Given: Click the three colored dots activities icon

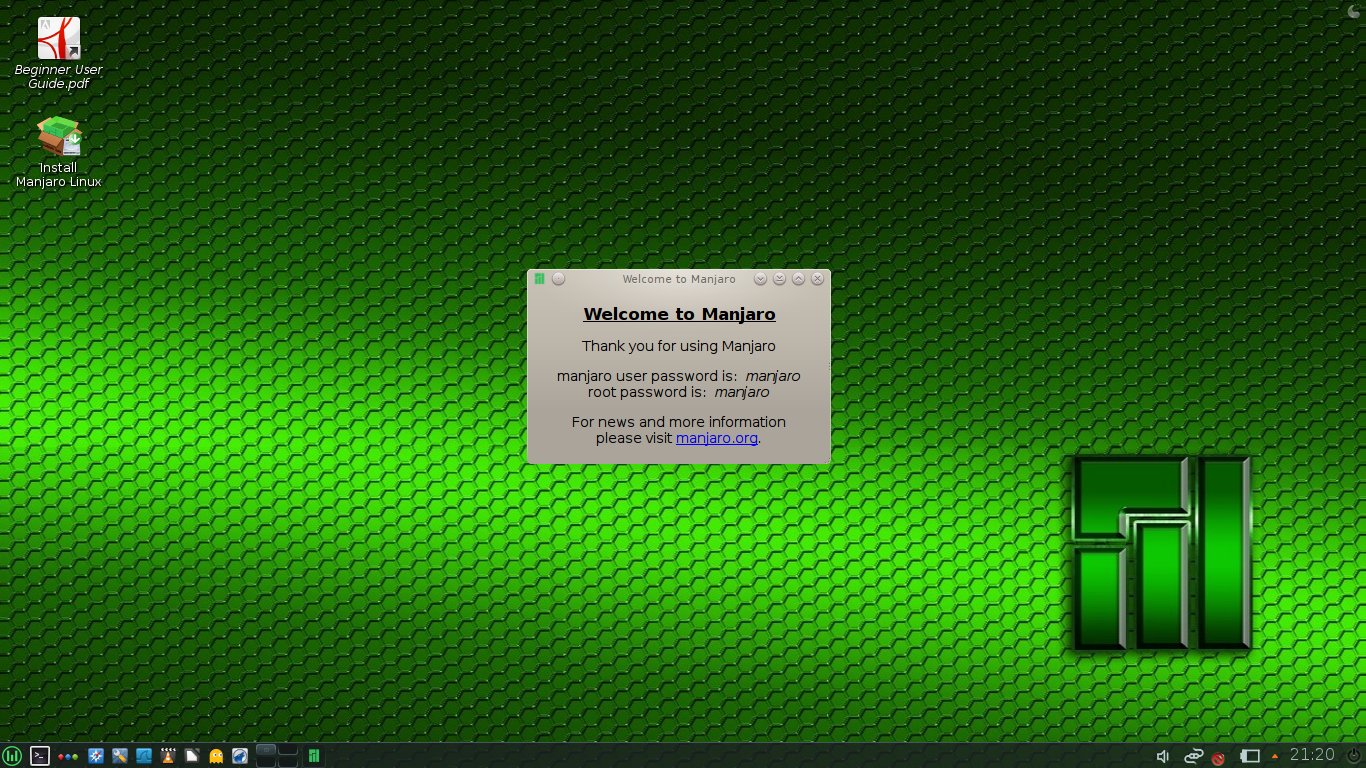Looking at the screenshot, I should point(68,757).
